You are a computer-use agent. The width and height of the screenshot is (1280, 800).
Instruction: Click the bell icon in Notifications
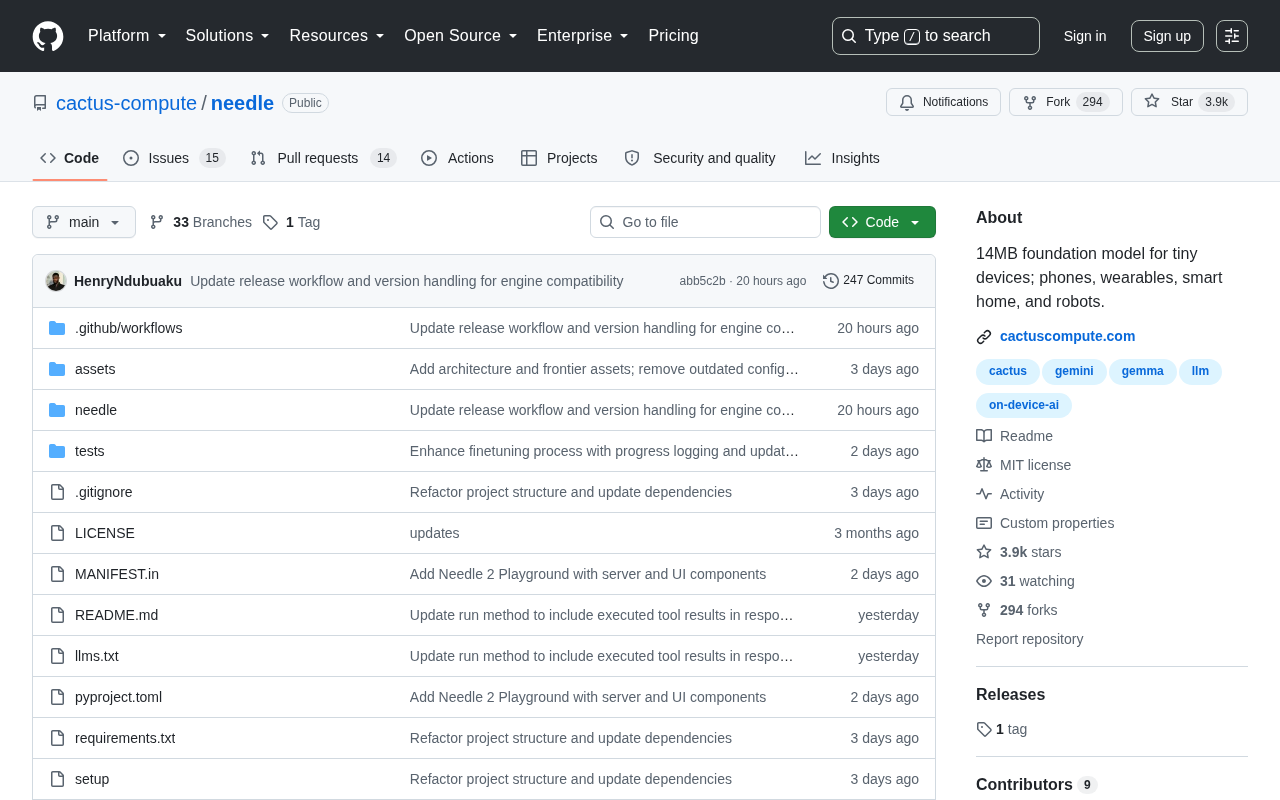(x=907, y=102)
